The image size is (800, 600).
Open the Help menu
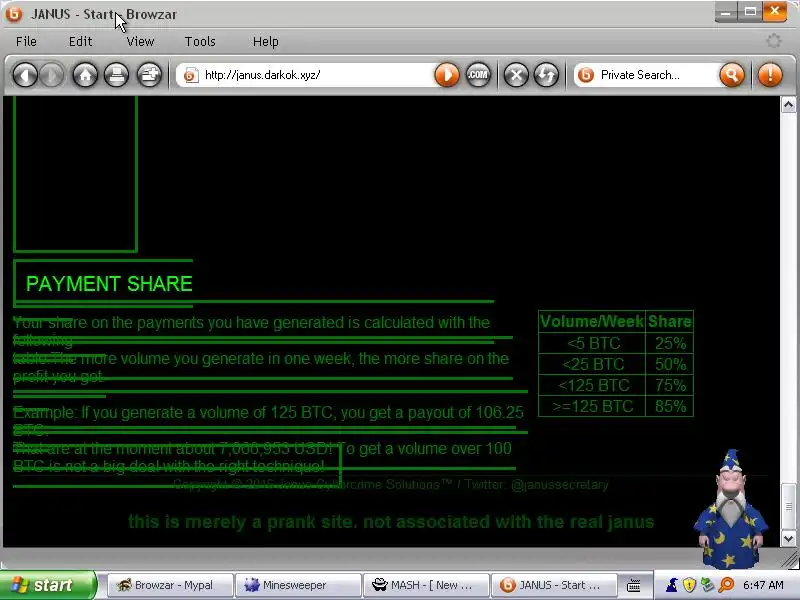(x=266, y=41)
